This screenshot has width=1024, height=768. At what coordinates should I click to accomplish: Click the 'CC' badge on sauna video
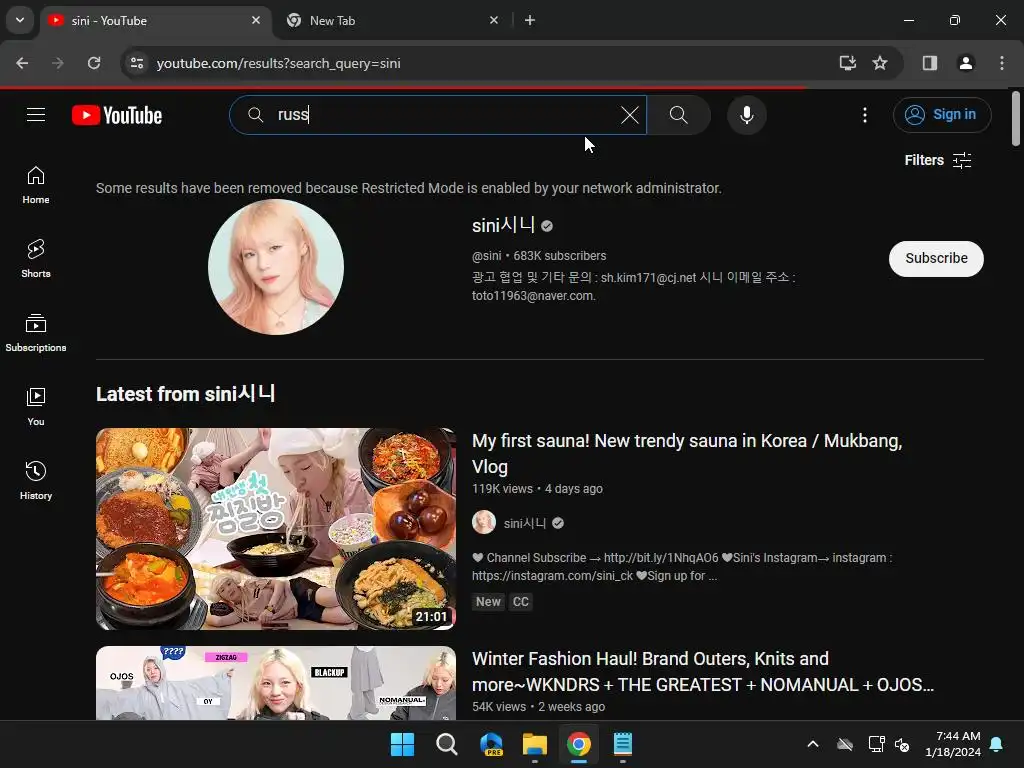[520, 601]
